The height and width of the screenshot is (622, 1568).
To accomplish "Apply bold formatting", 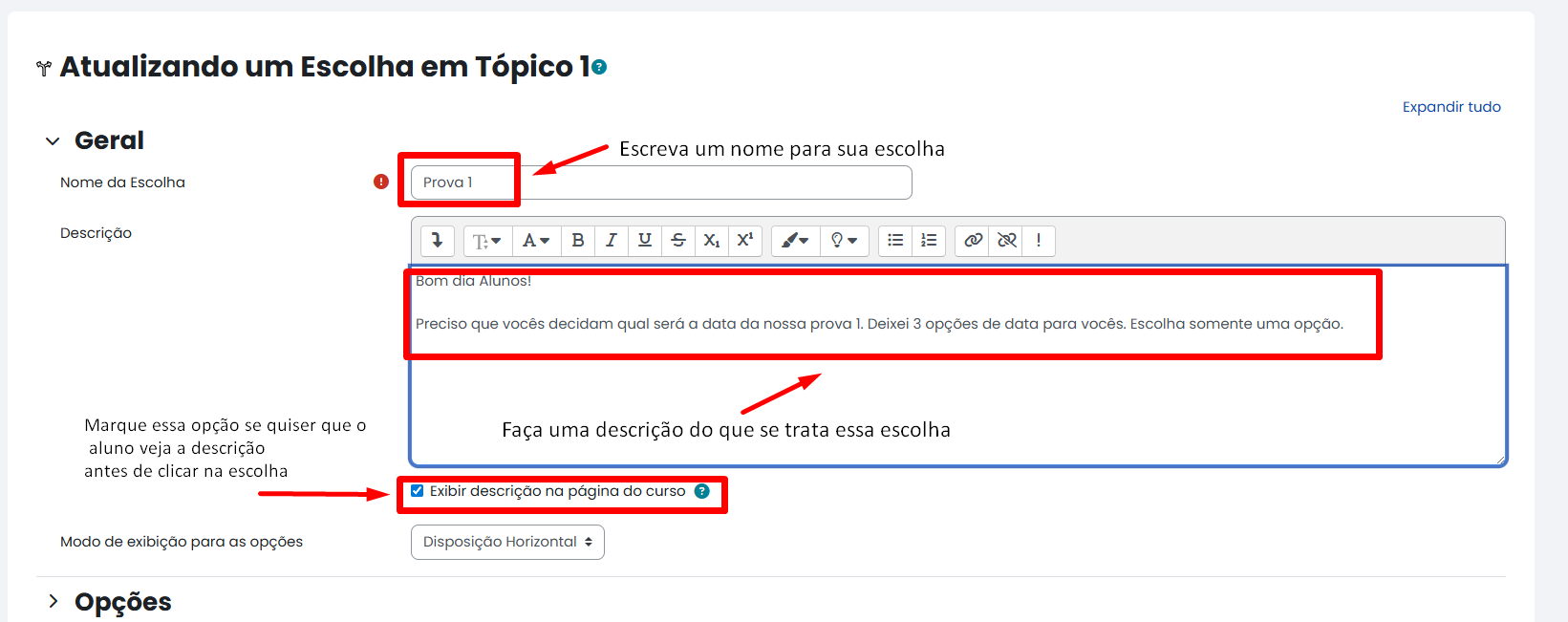I will click(578, 241).
